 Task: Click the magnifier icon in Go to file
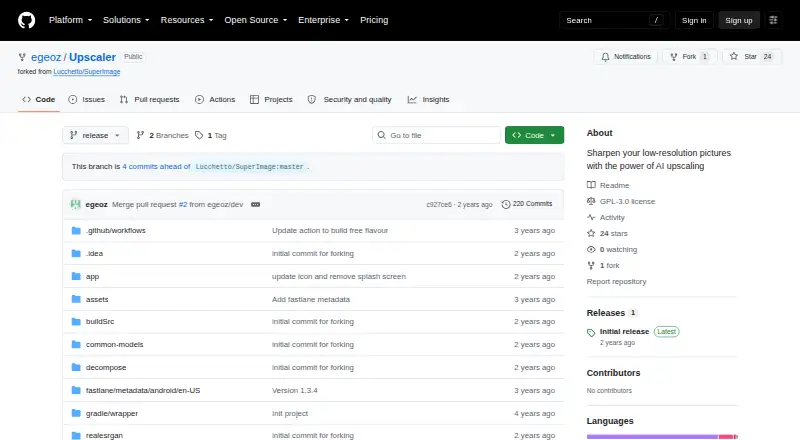381,135
